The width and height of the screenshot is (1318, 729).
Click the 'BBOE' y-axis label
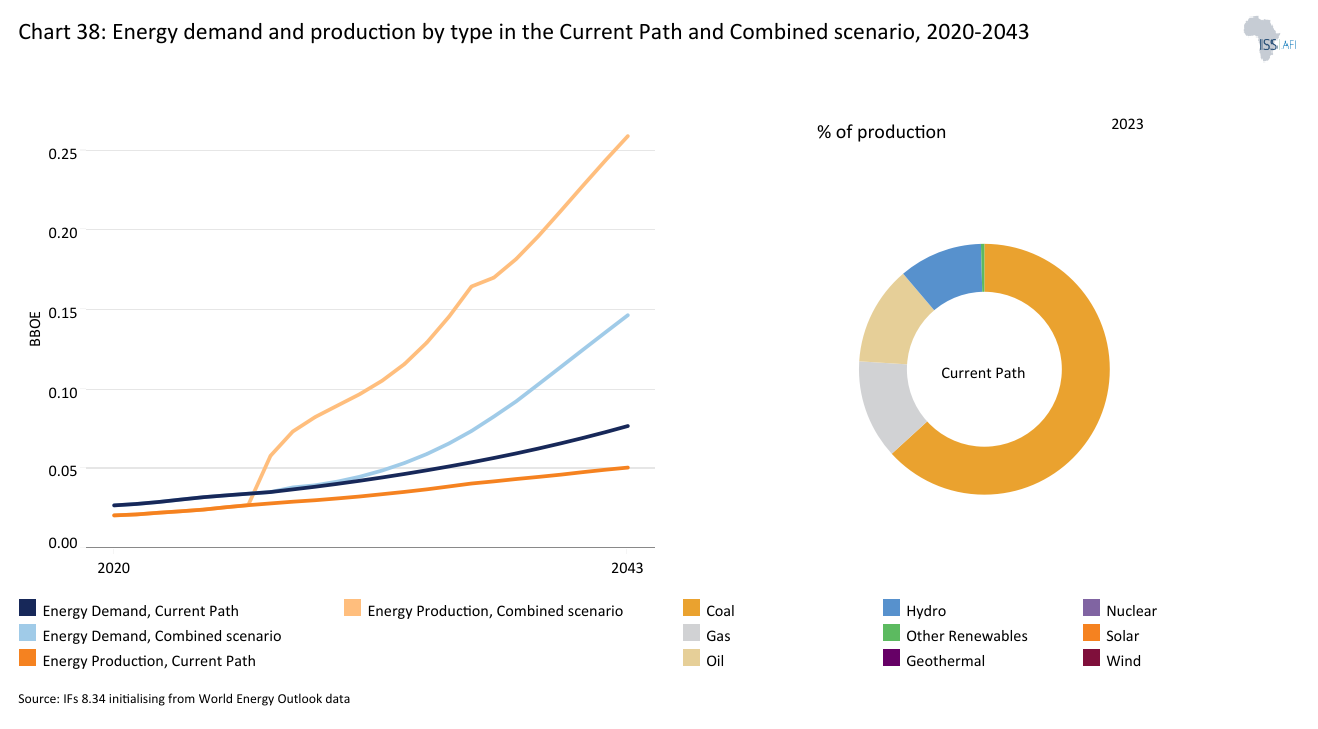pyautogui.click(x=35, y=327)
